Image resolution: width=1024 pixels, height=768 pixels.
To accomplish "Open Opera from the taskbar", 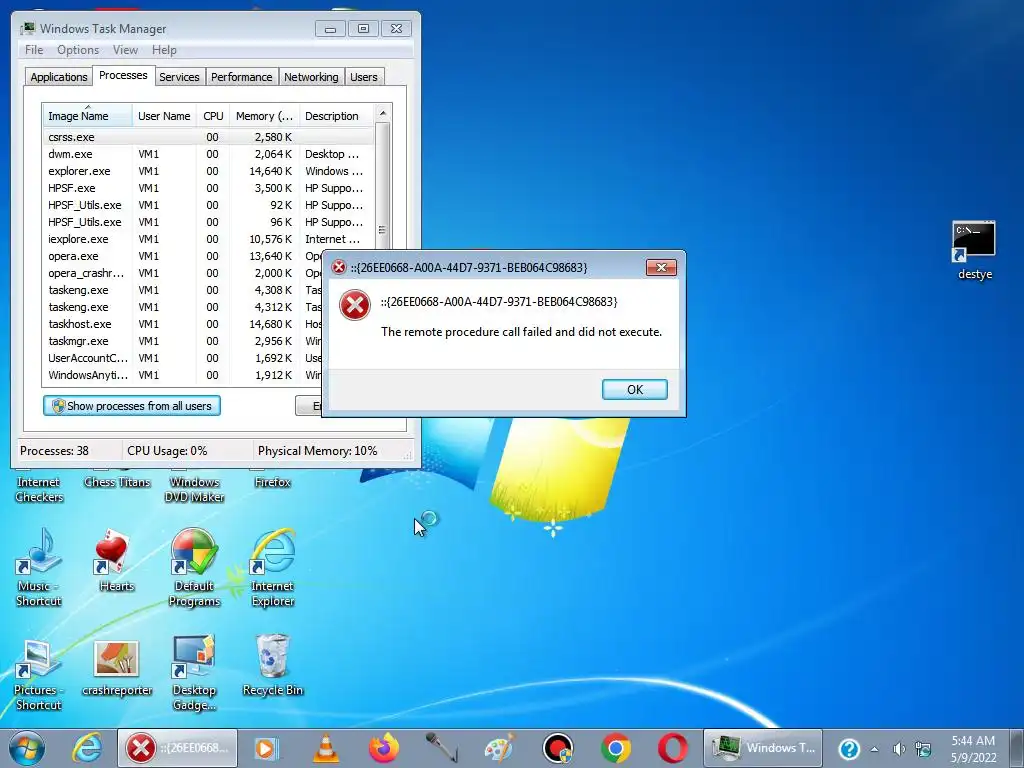I will coord(673,748).
